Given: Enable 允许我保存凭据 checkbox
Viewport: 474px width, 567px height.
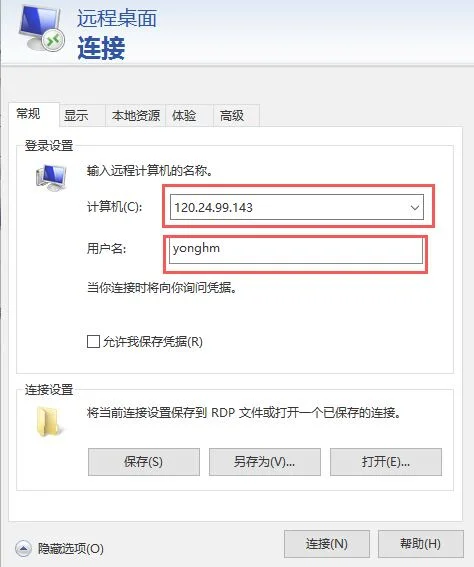Looking at the screenshot, I should click(93, 341).
